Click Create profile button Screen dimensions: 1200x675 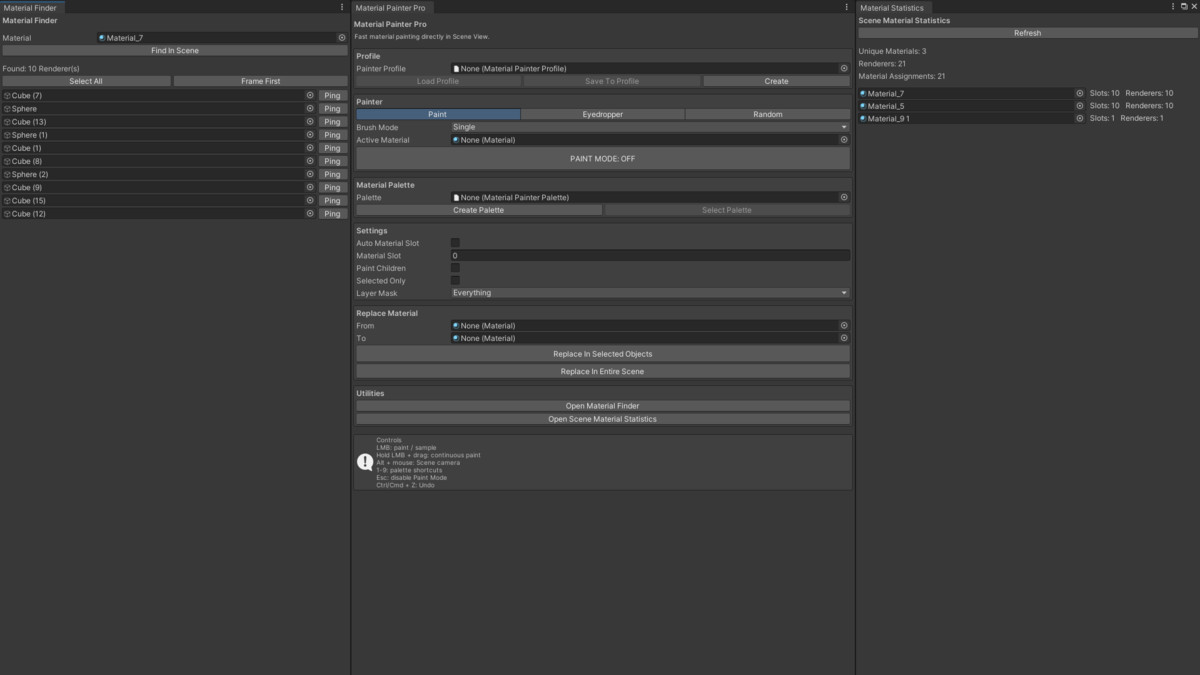(x=777, y=81)
